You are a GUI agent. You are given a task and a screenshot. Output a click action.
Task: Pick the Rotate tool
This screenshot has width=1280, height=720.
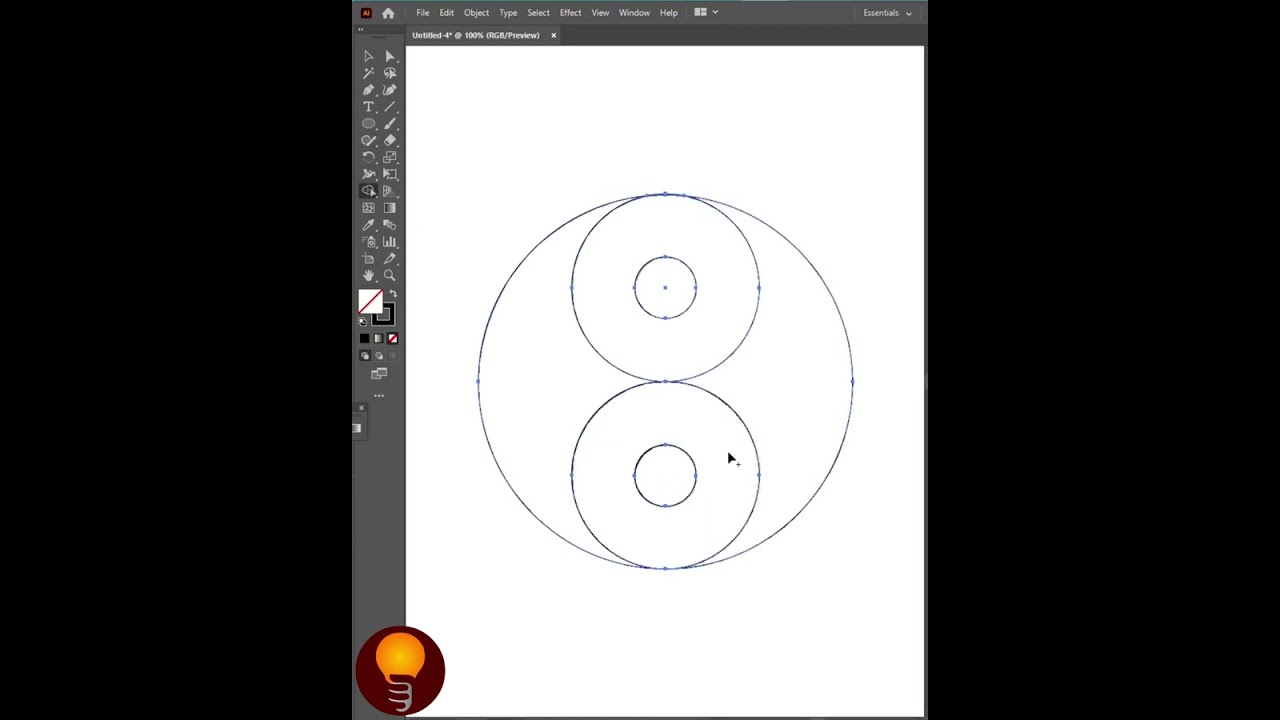pos(368,157)
